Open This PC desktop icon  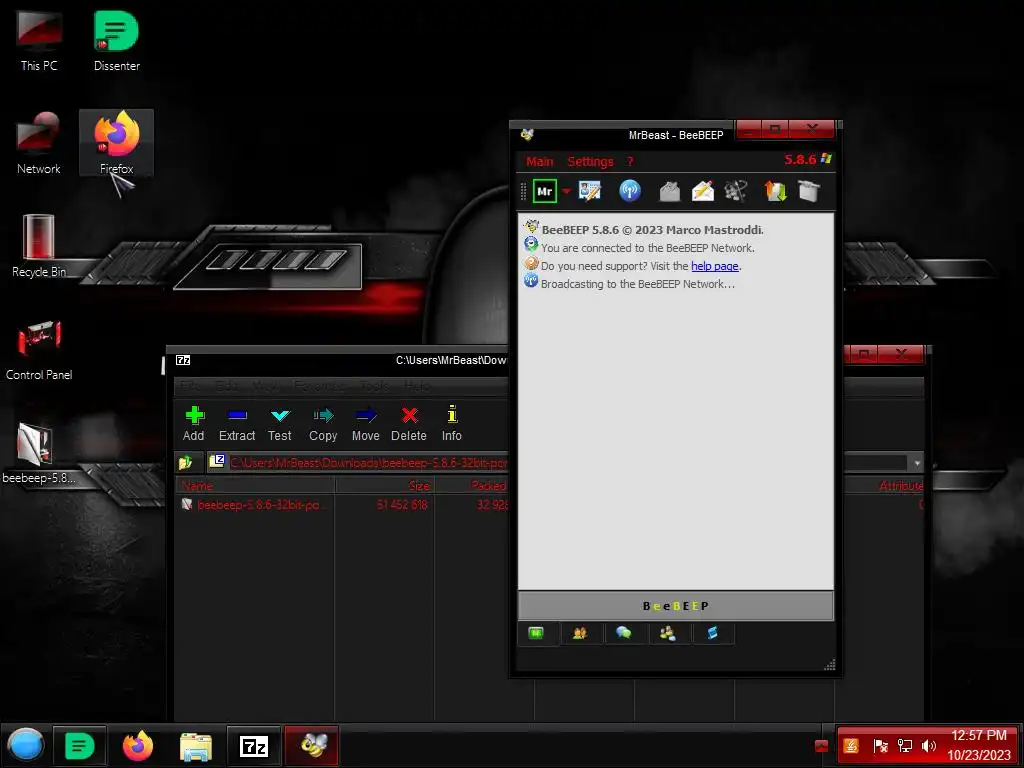[39, 40]
